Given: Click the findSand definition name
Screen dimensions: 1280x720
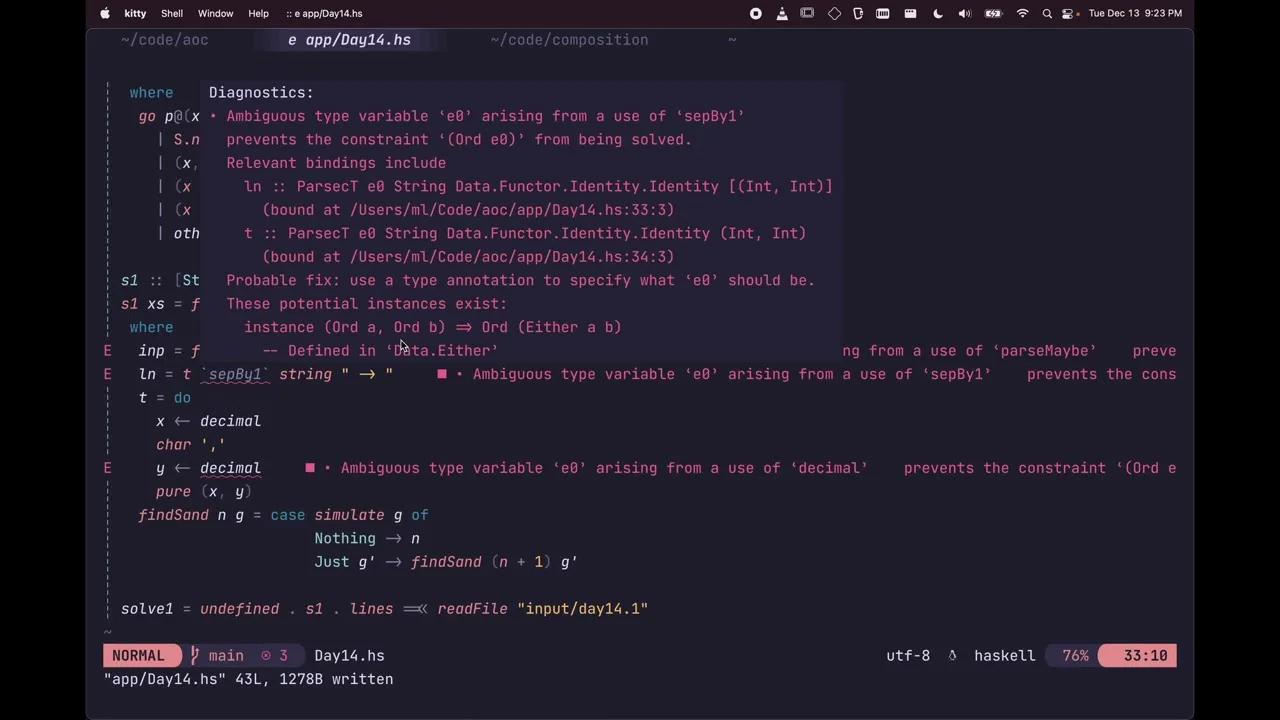Looking at the screenshot, I should (x=174, y=515).
